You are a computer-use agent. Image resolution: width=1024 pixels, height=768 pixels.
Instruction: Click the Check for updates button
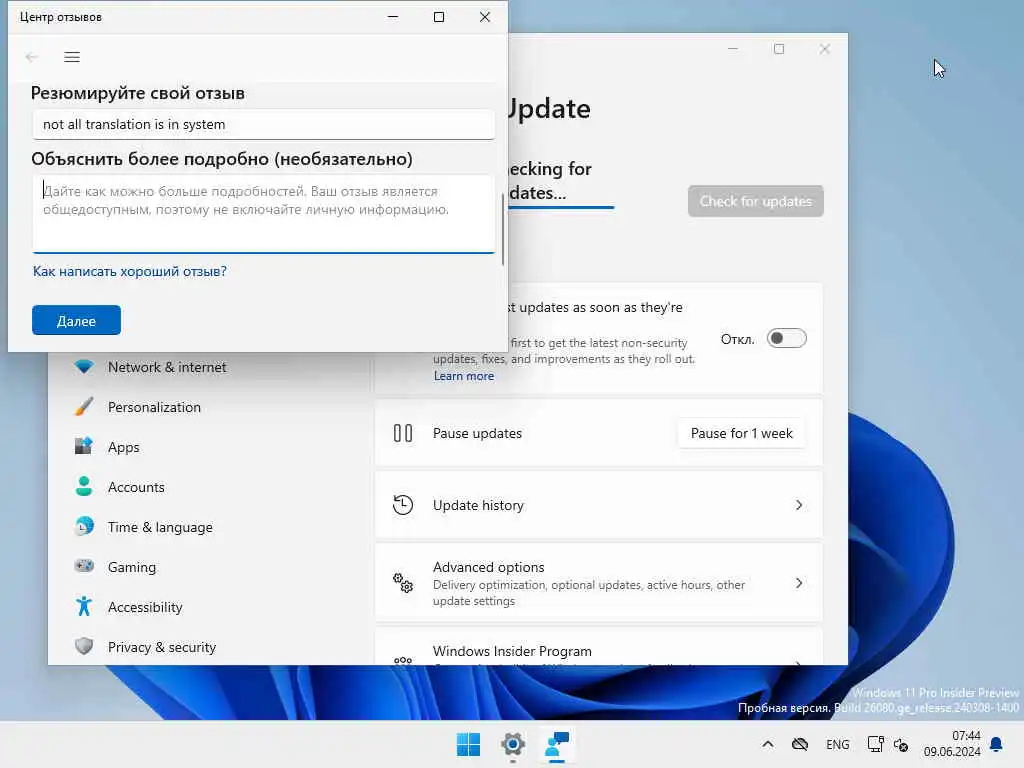click(x=756, y=201)
